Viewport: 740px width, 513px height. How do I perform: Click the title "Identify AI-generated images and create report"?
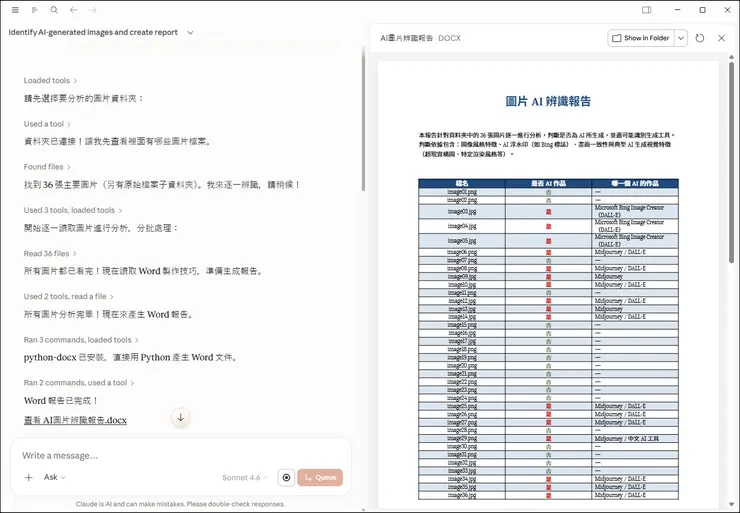click(x=93, y=33)
